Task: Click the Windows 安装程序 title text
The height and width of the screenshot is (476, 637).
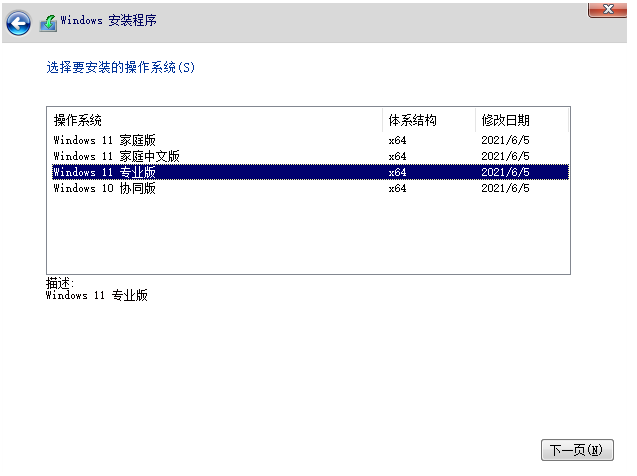Action: point(108,21)
